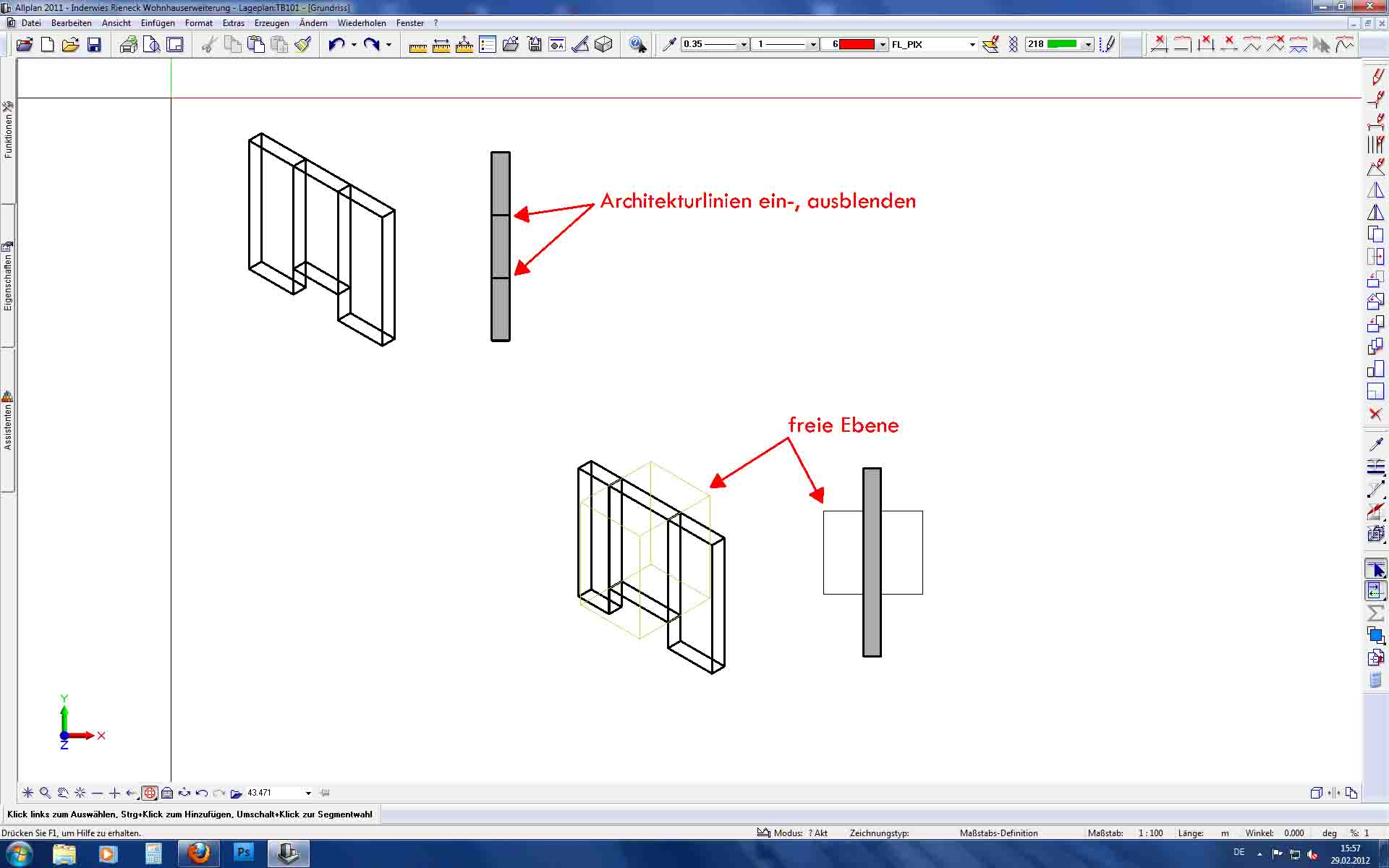Image resolution: width=1389 pixels, height=868 pixels.
Task: Open the Einfügen menu
Action: (x=158, y=23)
